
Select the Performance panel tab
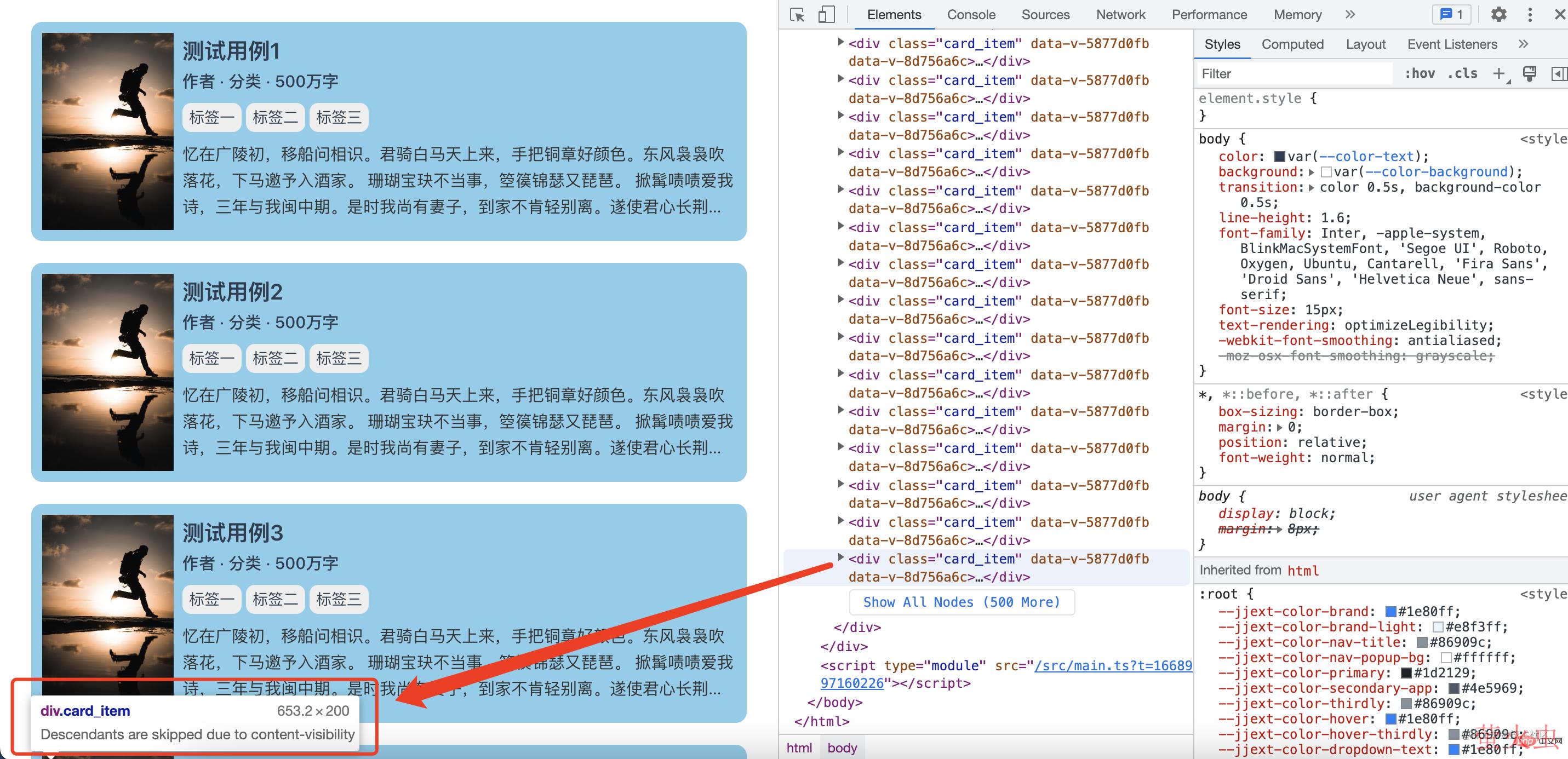[x=1209, y=15]
